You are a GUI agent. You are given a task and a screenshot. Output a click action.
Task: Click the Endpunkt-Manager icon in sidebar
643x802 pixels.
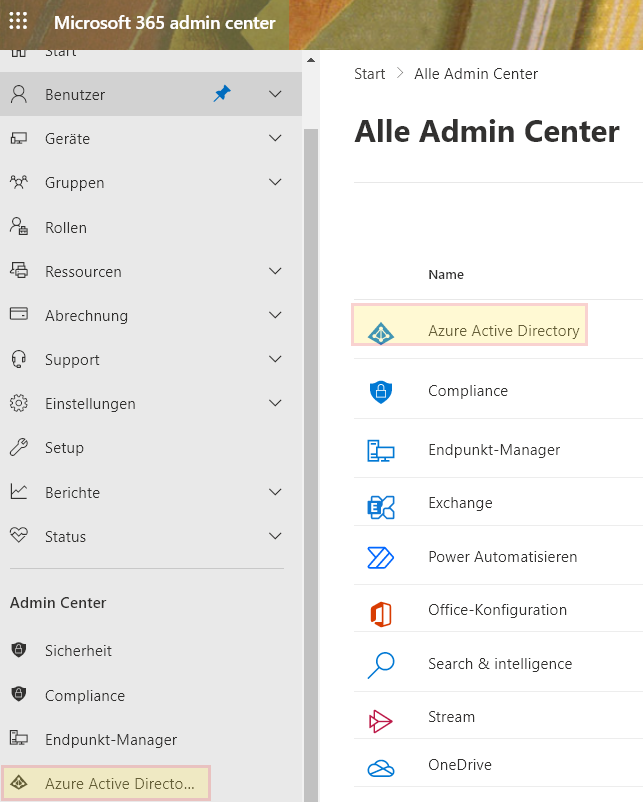[x=19, y=738]
